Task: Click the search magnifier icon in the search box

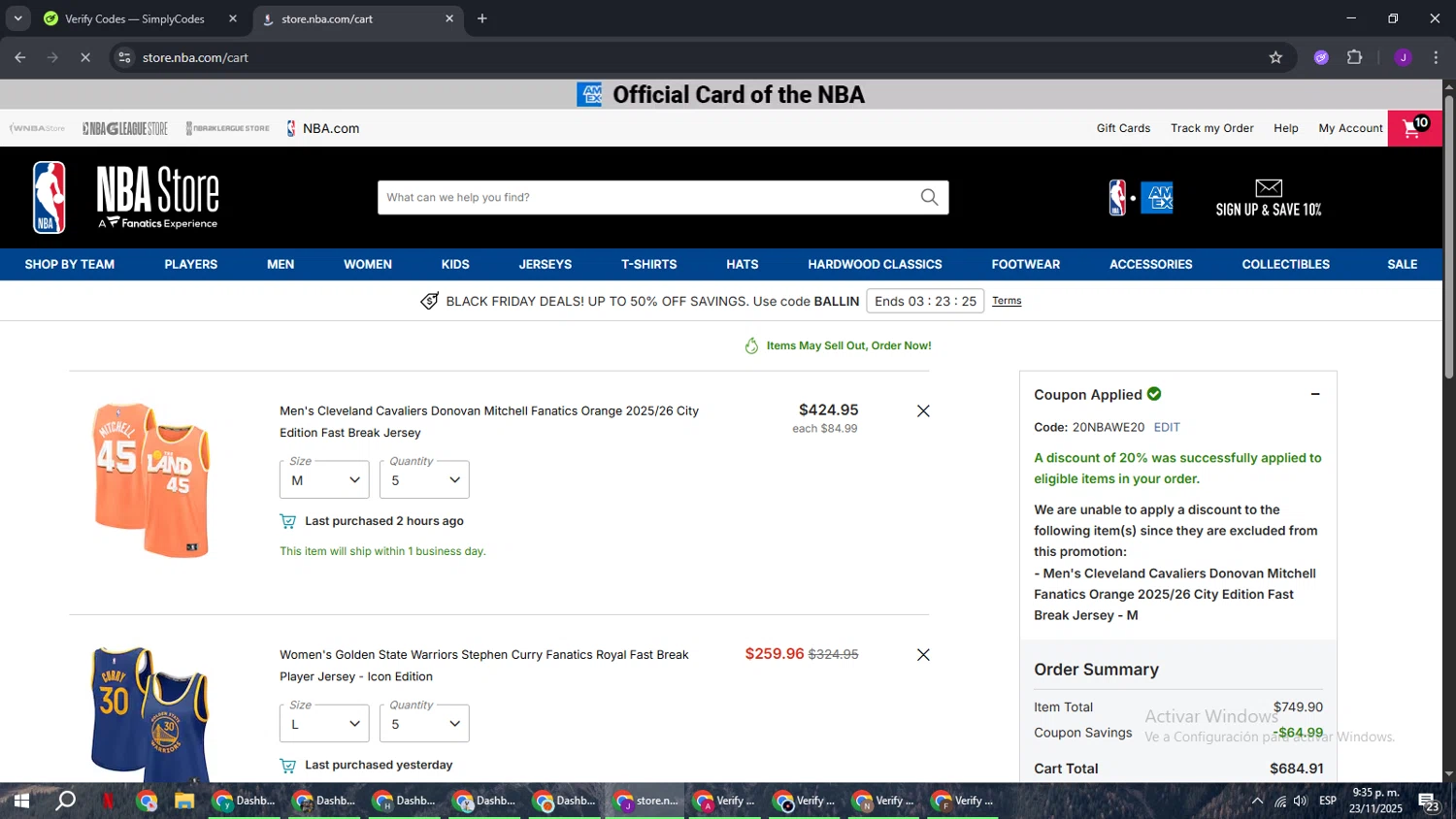Action: tap(929, 197)
